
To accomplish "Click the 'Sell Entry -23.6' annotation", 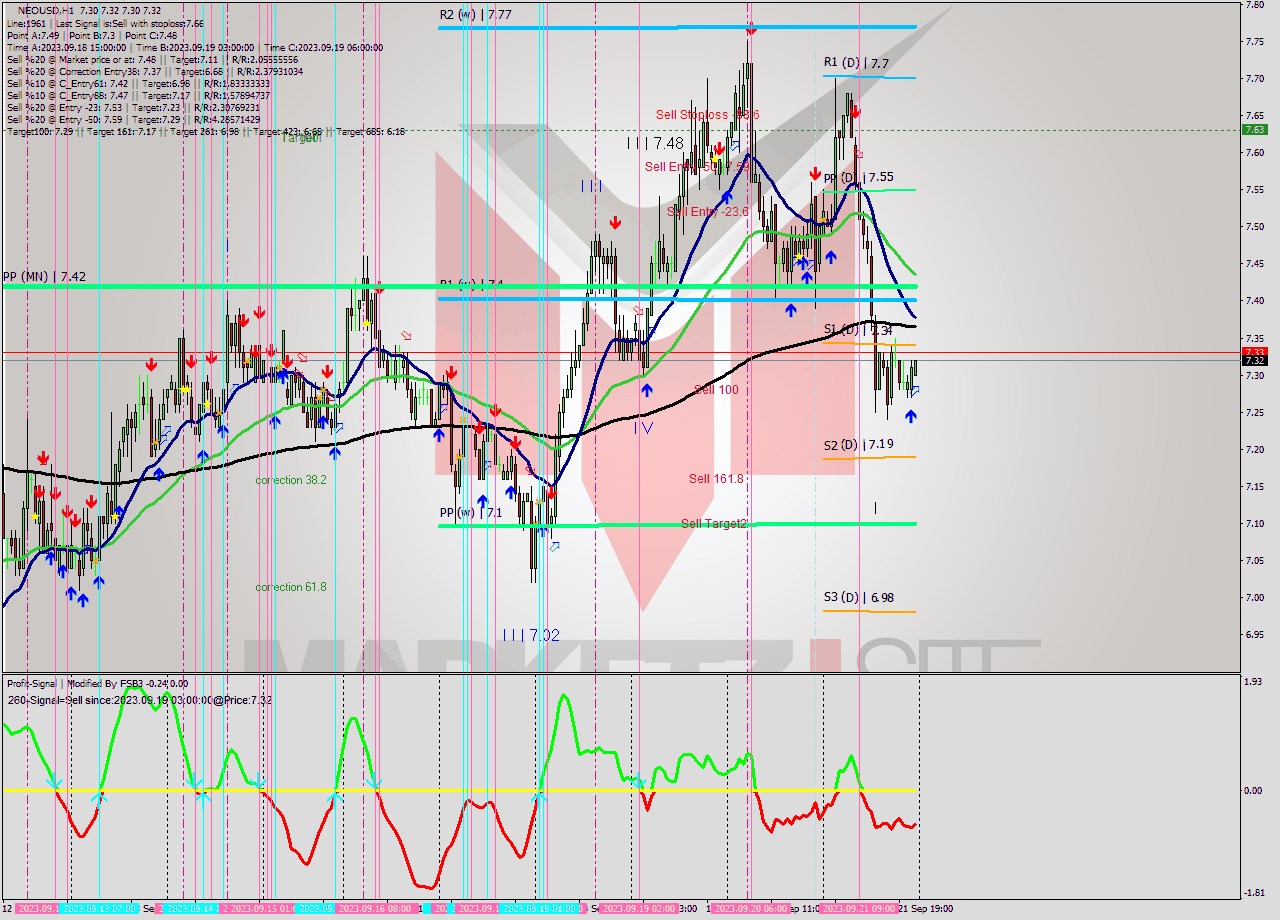I will [x=707, y=211].
